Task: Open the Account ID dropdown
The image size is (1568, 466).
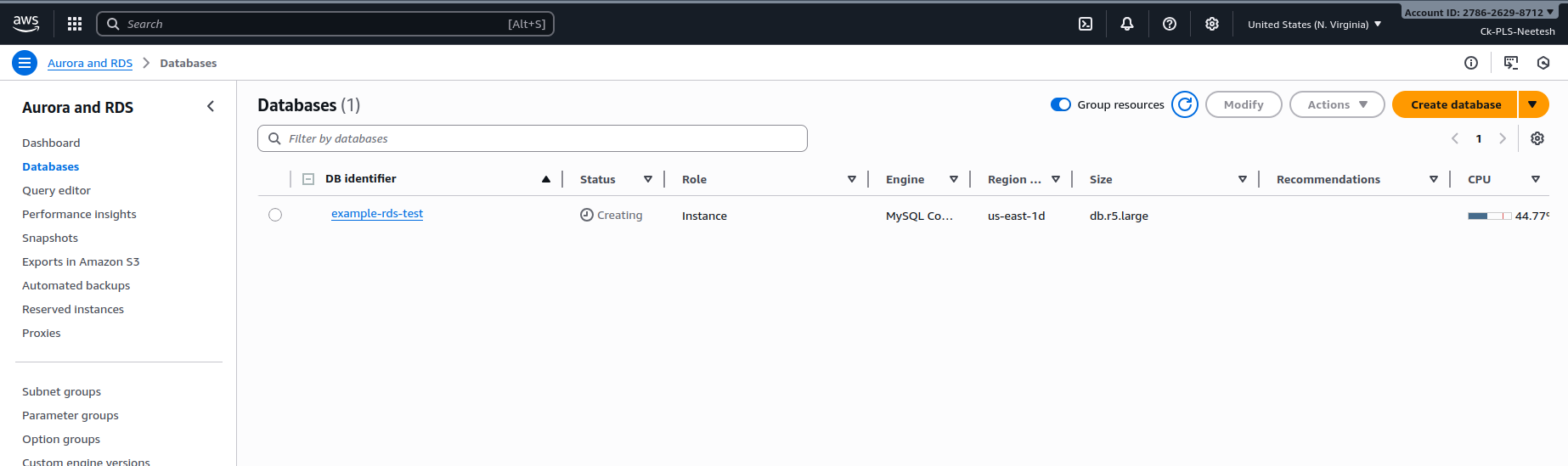Action: point(1479,12)
